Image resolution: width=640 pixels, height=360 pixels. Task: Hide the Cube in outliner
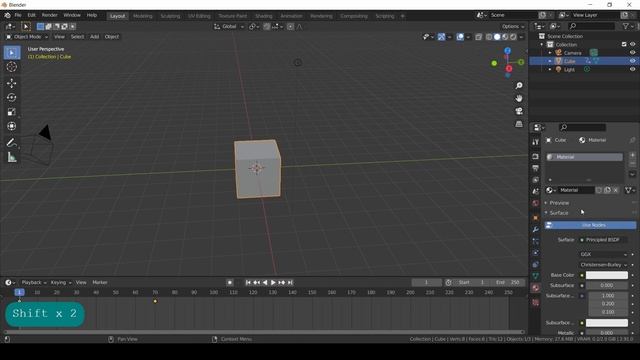(632, 61)
